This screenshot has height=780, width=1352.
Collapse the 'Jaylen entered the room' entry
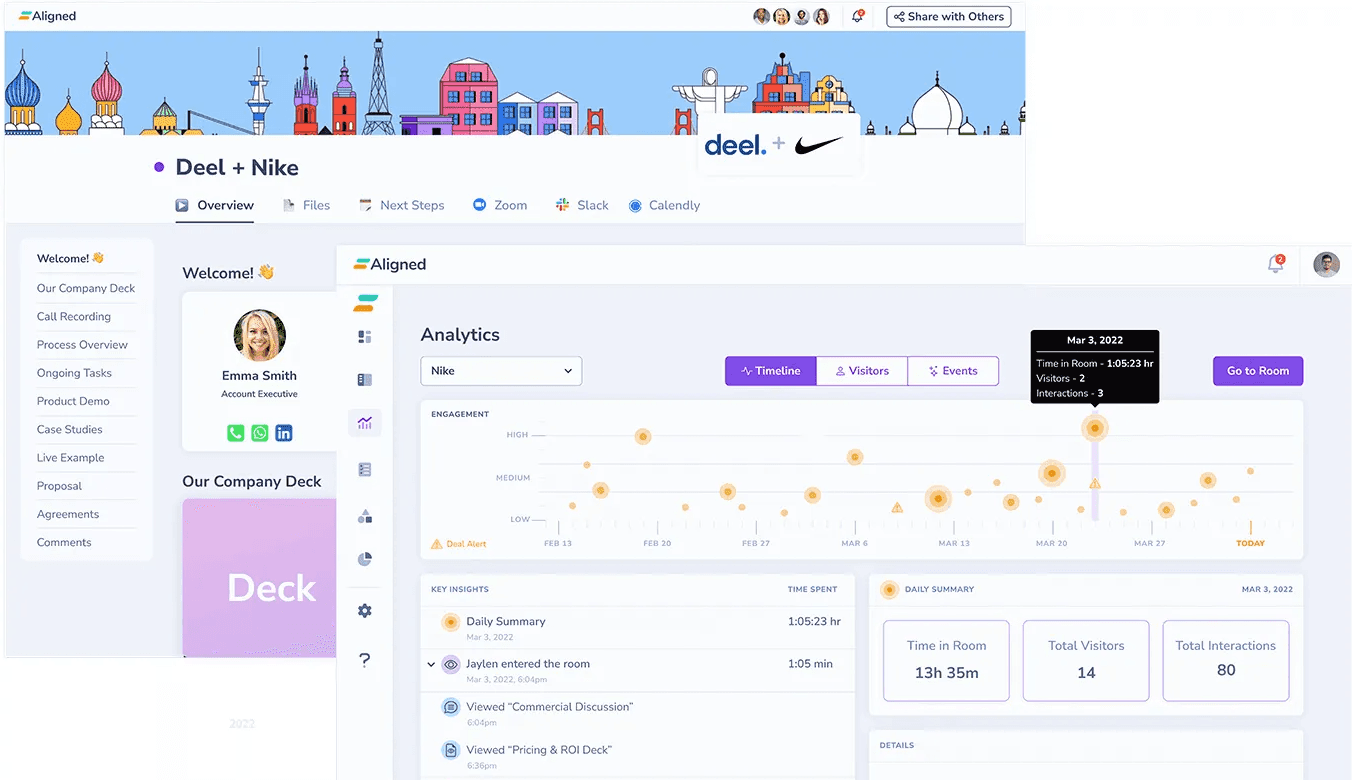431,664
